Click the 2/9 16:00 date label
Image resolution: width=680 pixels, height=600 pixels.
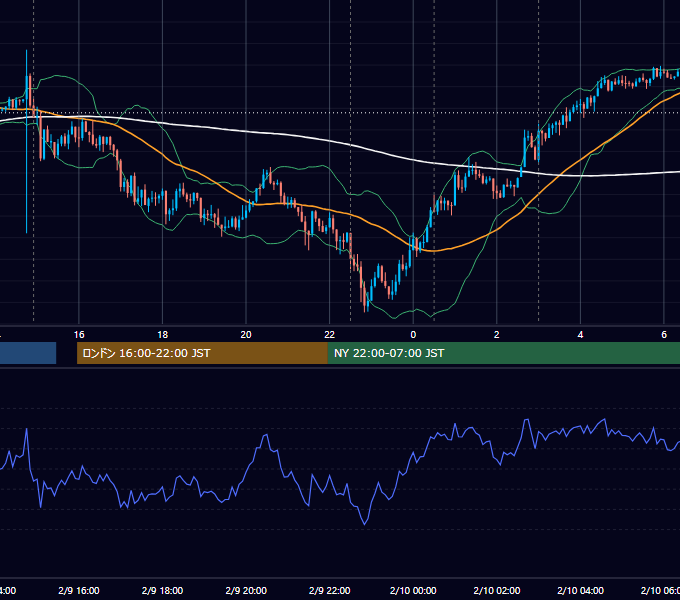click(79, 590)
